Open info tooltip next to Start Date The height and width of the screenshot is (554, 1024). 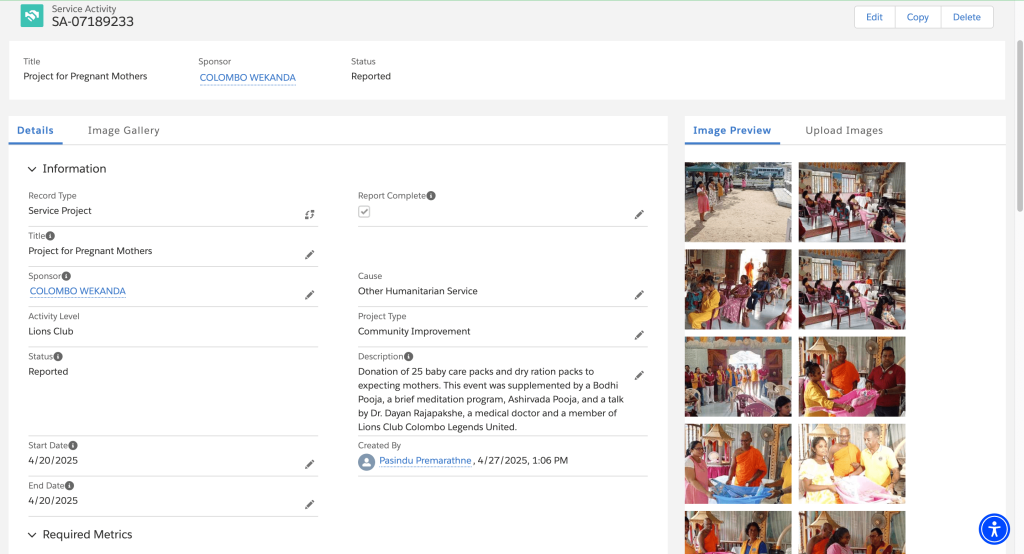(x=73, y=446)
